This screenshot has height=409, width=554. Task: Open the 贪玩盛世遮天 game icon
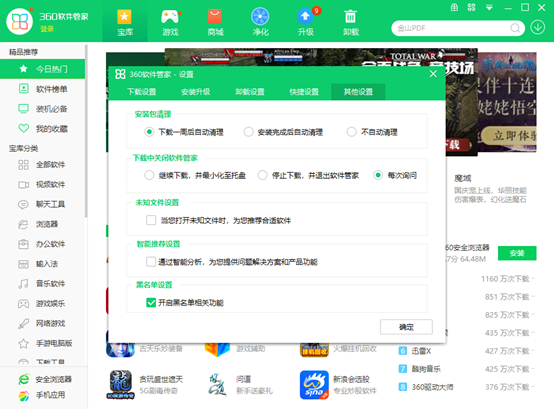(120, 385)
